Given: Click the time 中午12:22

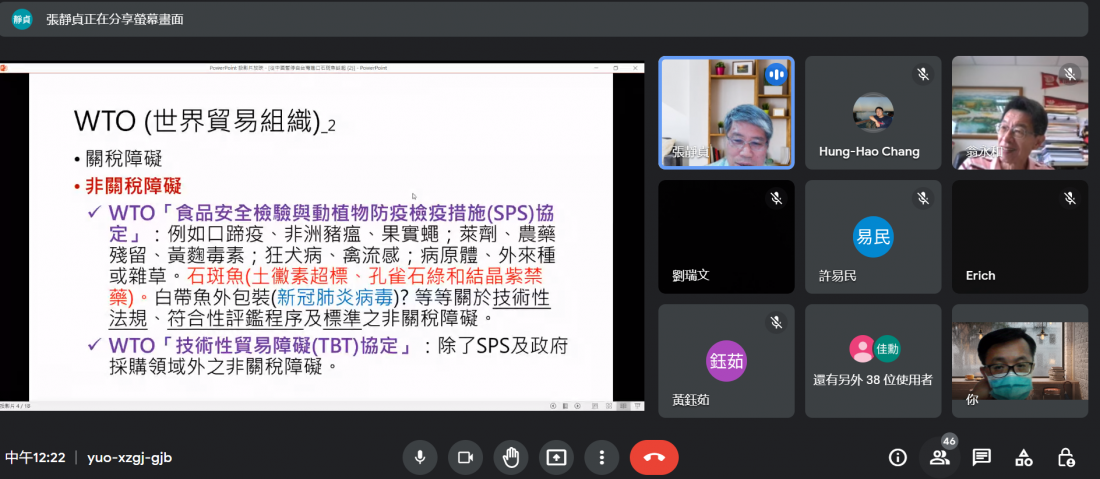Looking at the screenshot, I should (x=36, y=458).
